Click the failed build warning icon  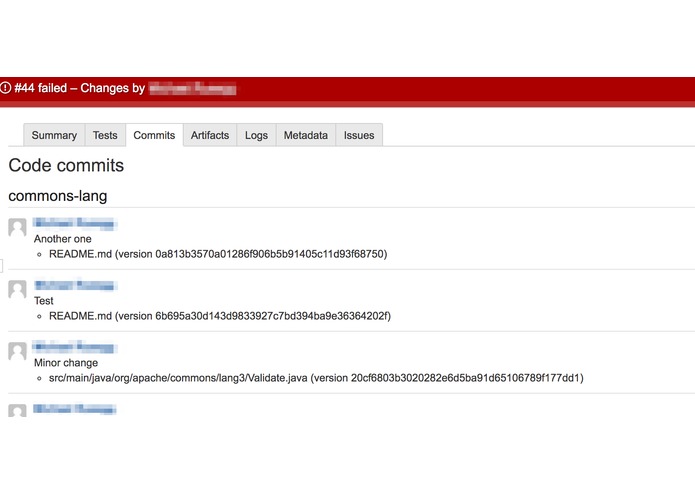[x=5, y=88]
